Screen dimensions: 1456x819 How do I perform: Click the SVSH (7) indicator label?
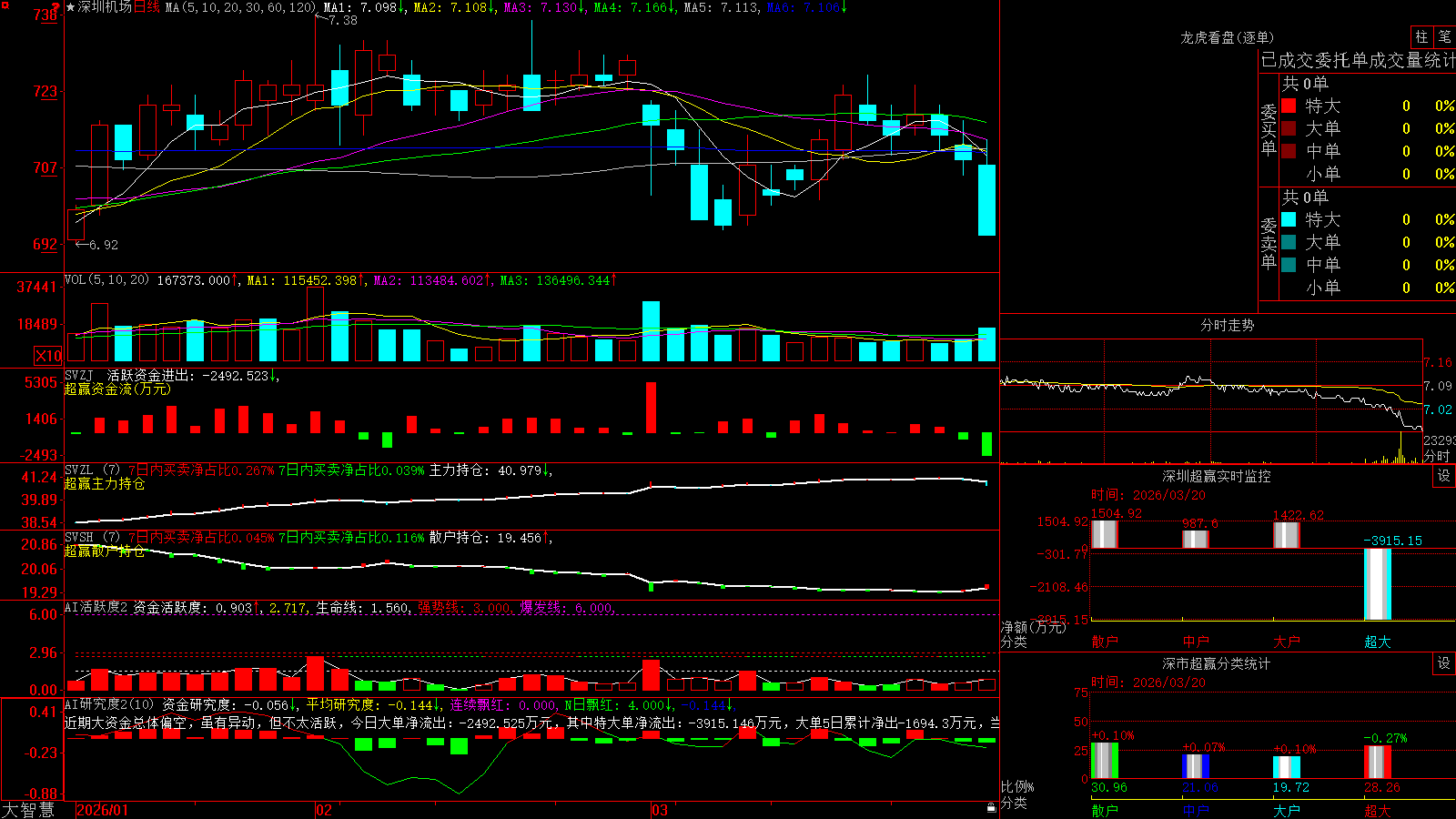(92, 538)
